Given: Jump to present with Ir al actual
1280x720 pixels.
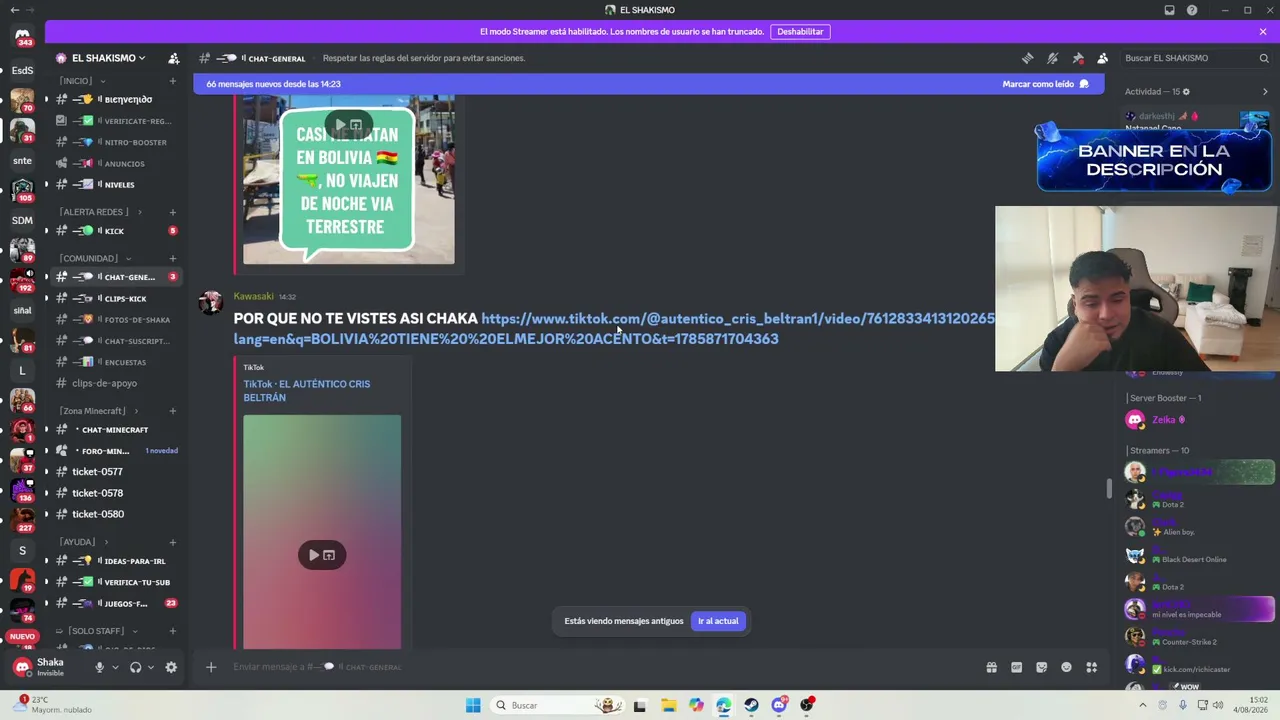Looking at the screenshot, I should tap(718, 621).
